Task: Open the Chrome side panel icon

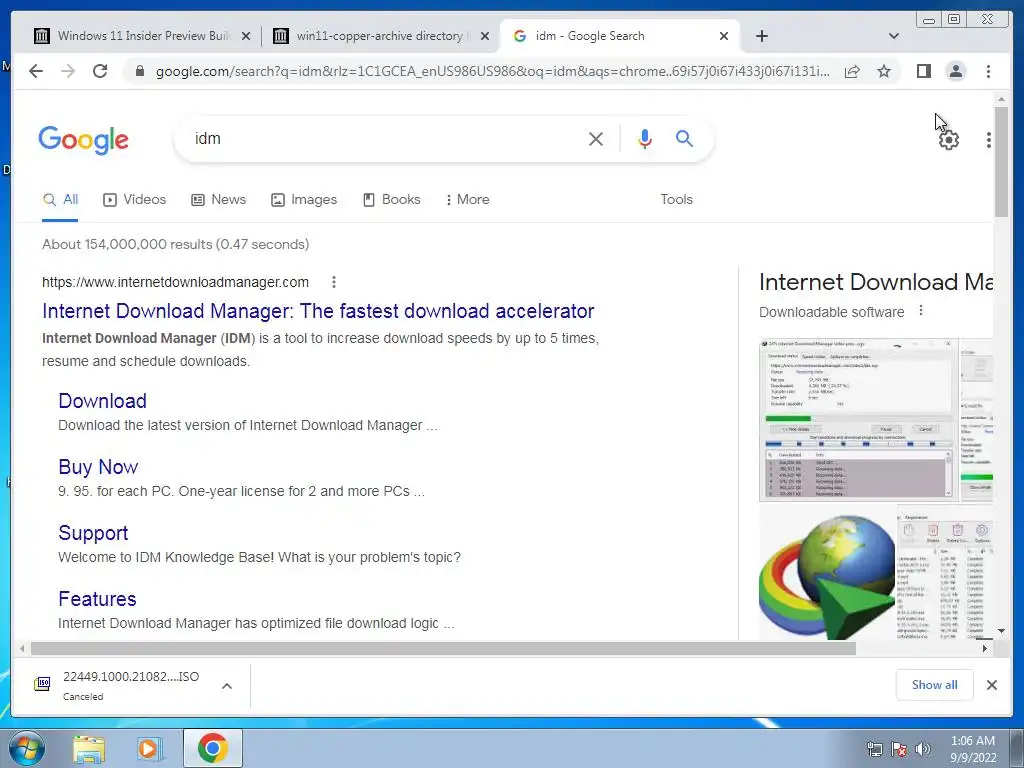Action: (923, 71)
